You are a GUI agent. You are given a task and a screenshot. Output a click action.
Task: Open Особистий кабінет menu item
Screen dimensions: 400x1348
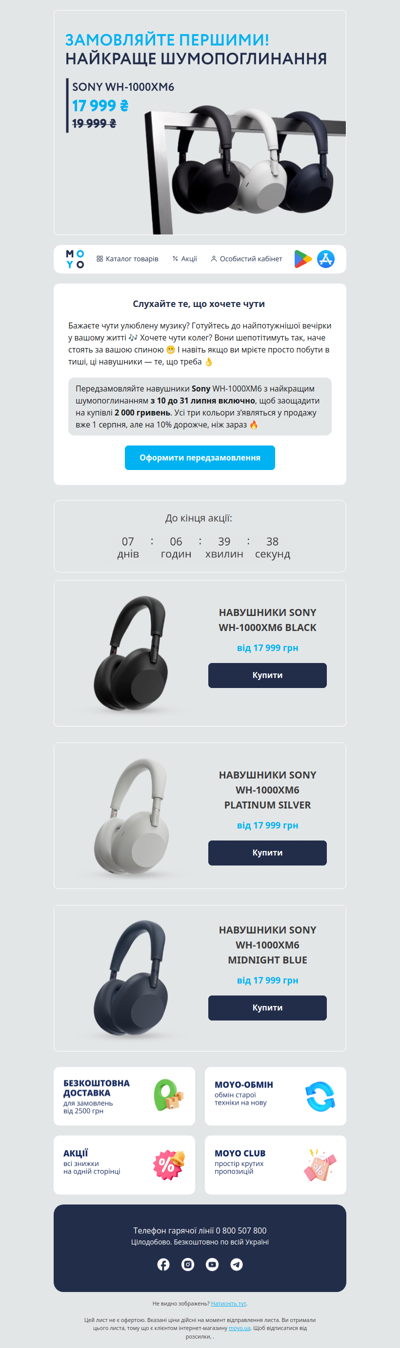pos(246,259)
